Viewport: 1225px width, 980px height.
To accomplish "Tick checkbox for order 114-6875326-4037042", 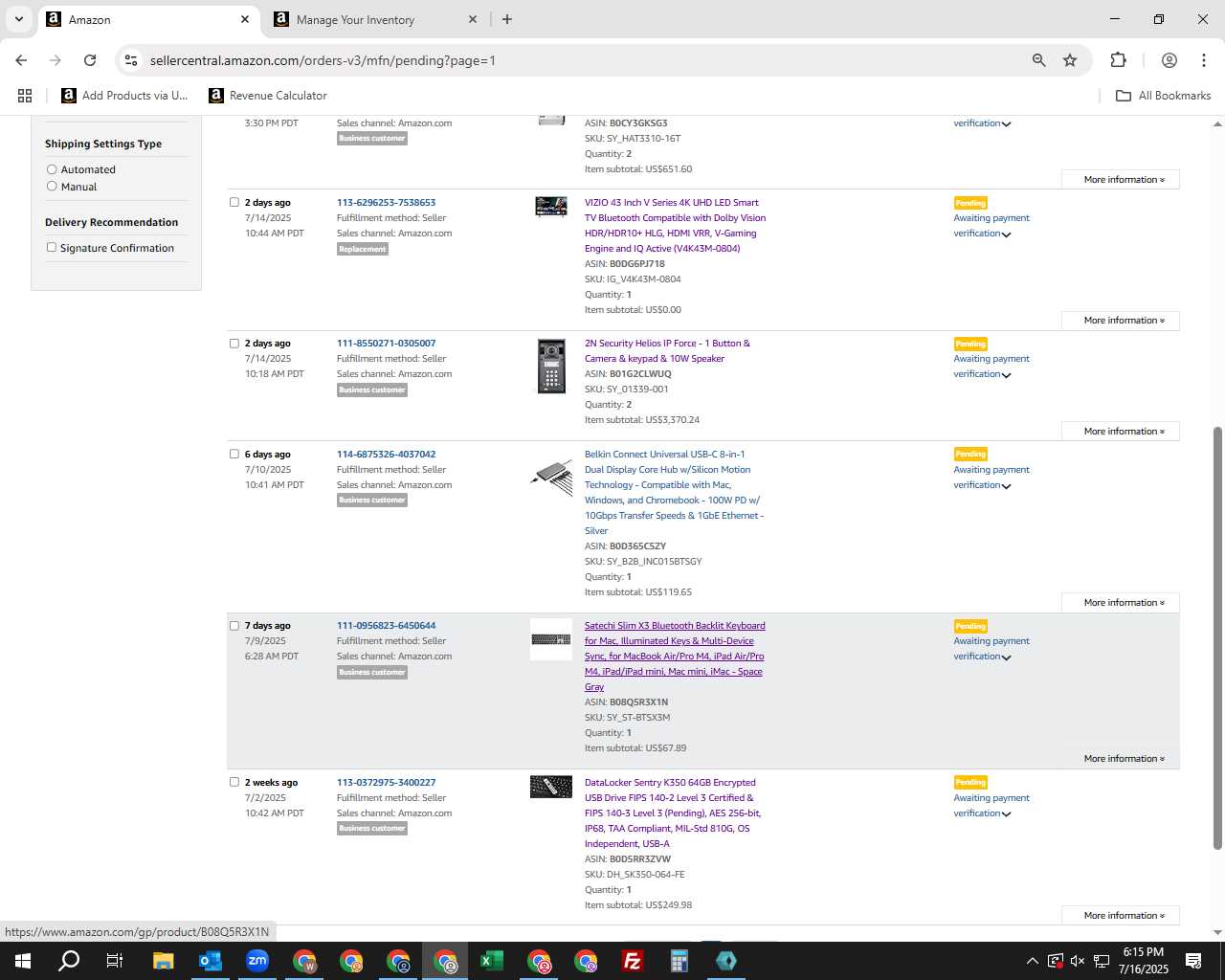I will (234, 454).
